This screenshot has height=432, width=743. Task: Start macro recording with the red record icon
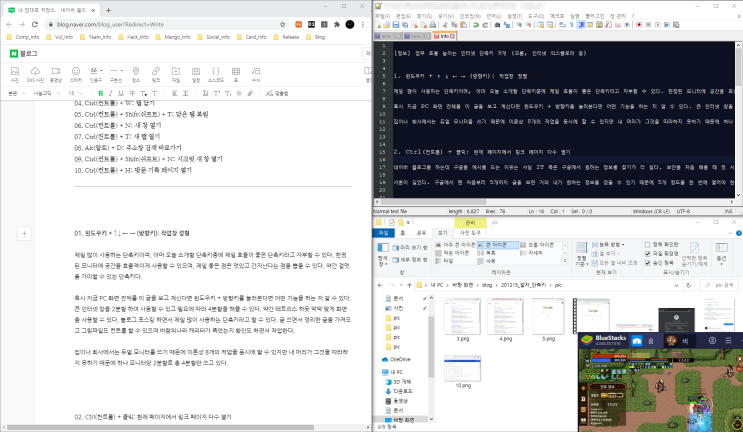[639, 25]
